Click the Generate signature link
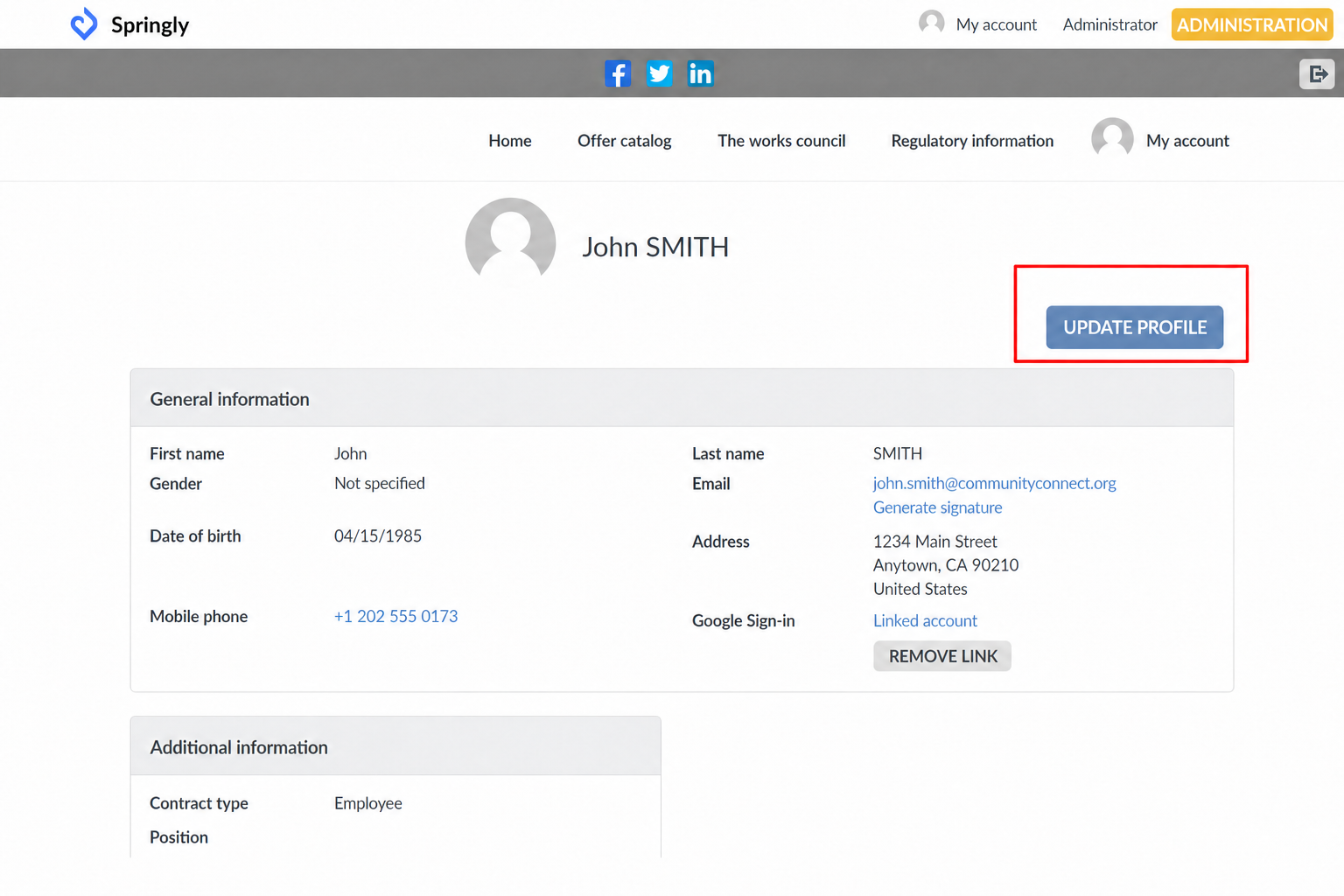This screenshot has height=896, width=1344. pos(937,507)
